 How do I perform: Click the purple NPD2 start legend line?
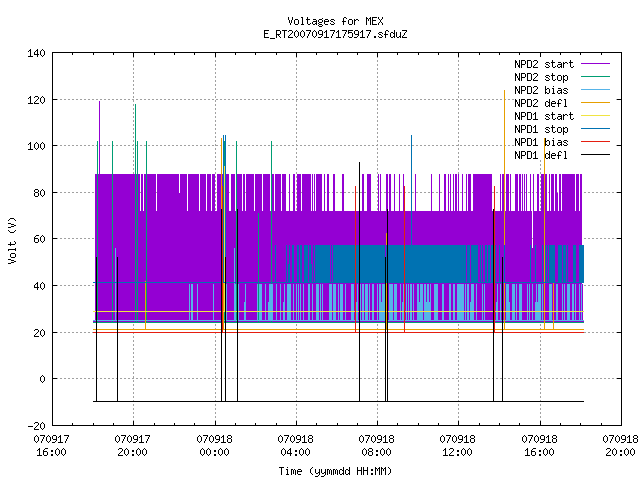pos(596,64)
